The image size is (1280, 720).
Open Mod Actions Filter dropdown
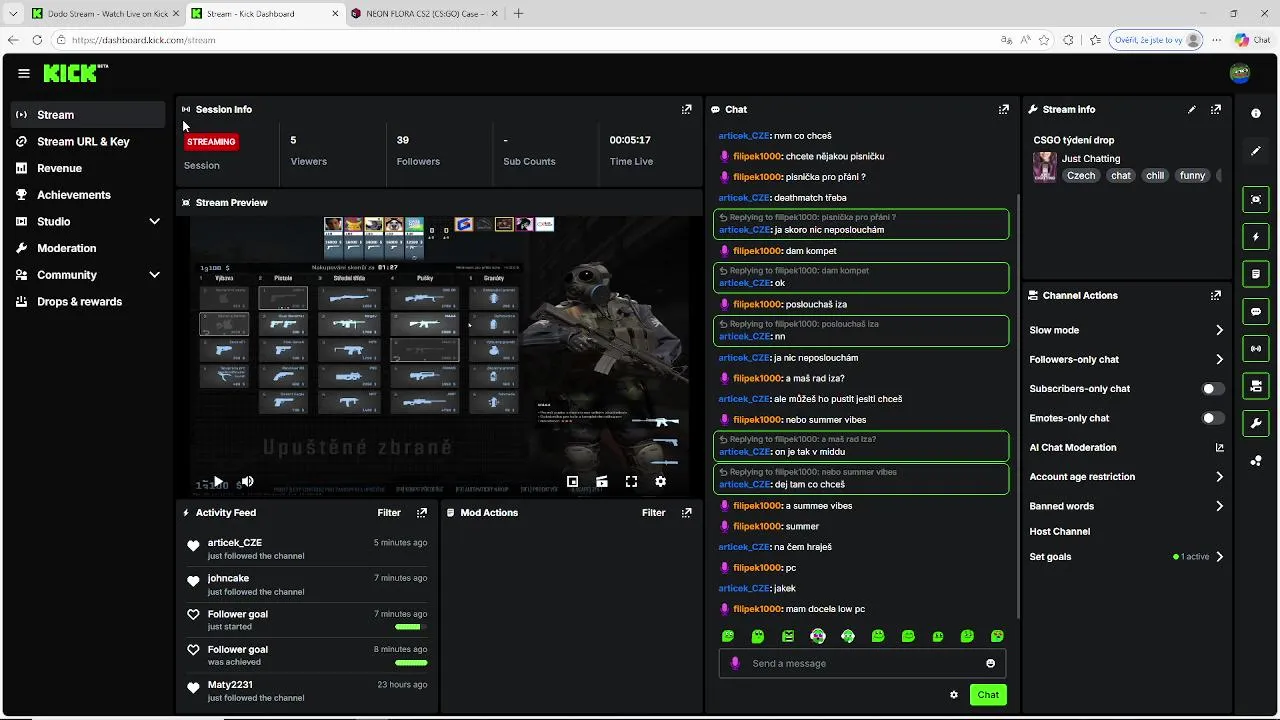point(653,512)
